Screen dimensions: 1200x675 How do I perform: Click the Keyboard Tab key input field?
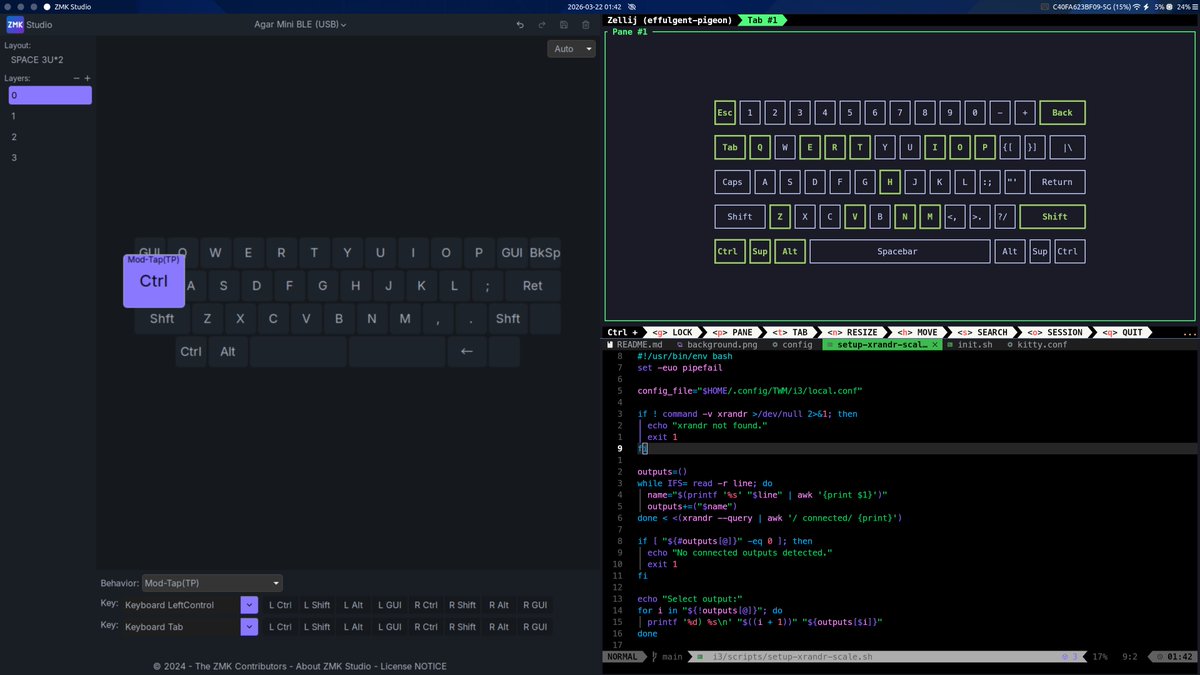181,627
